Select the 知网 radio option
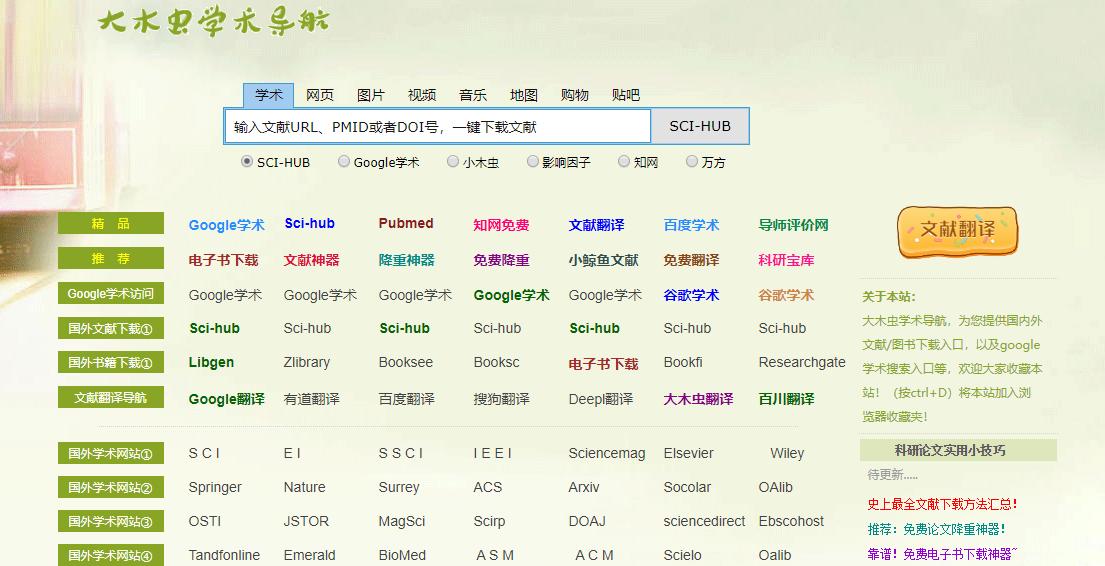This screenshot has width=1105, height=566. (x=624, y=161)
